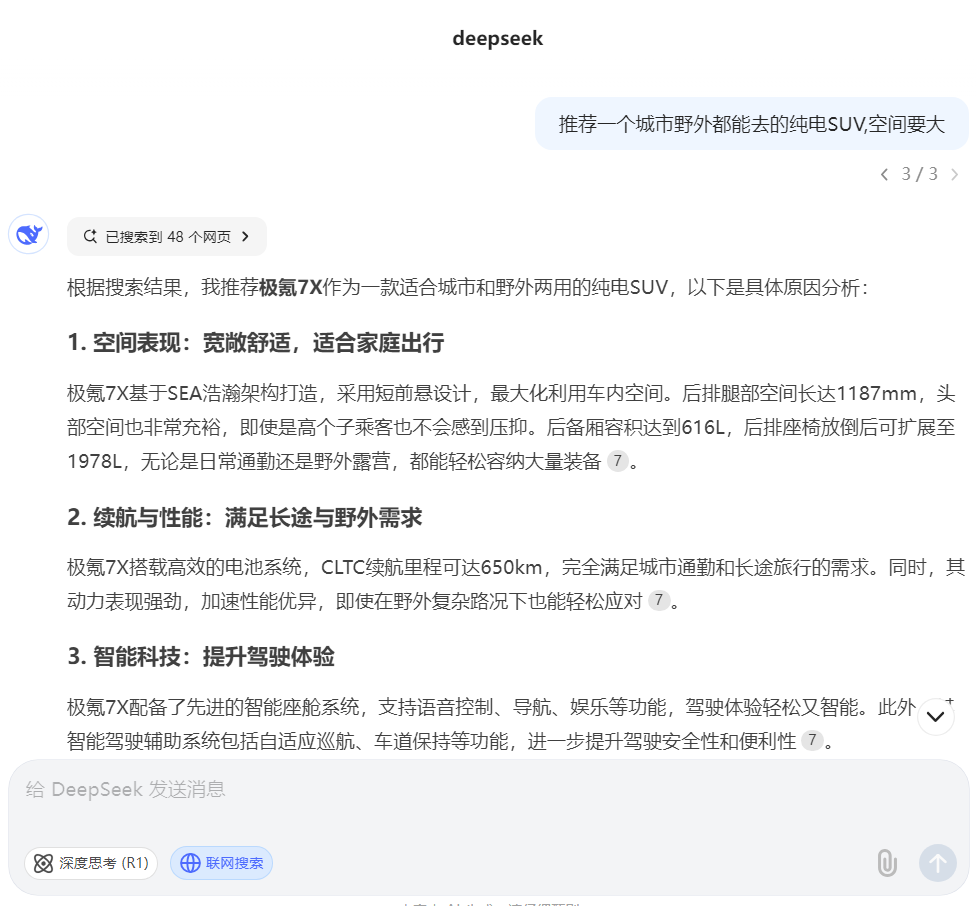Screen dimensions: 976x906
Task: Click heading 1. 空间表现：宽敞舒适
Action: click(x=256, y=343)
